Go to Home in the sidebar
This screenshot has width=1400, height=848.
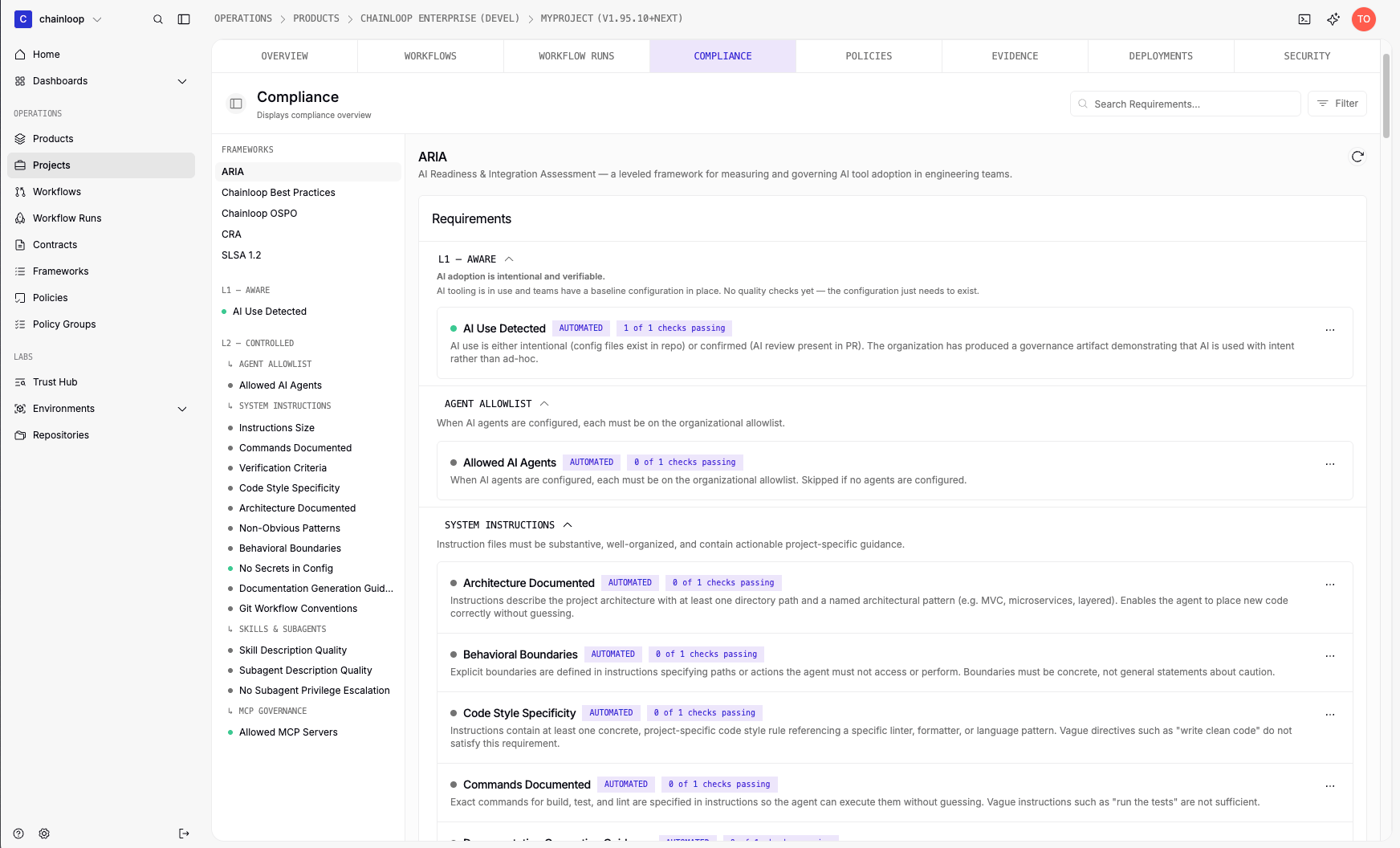(101, 55)
